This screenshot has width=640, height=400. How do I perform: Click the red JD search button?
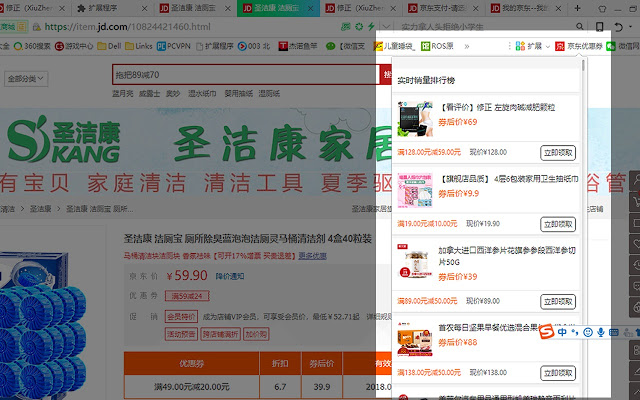[386, 75]
